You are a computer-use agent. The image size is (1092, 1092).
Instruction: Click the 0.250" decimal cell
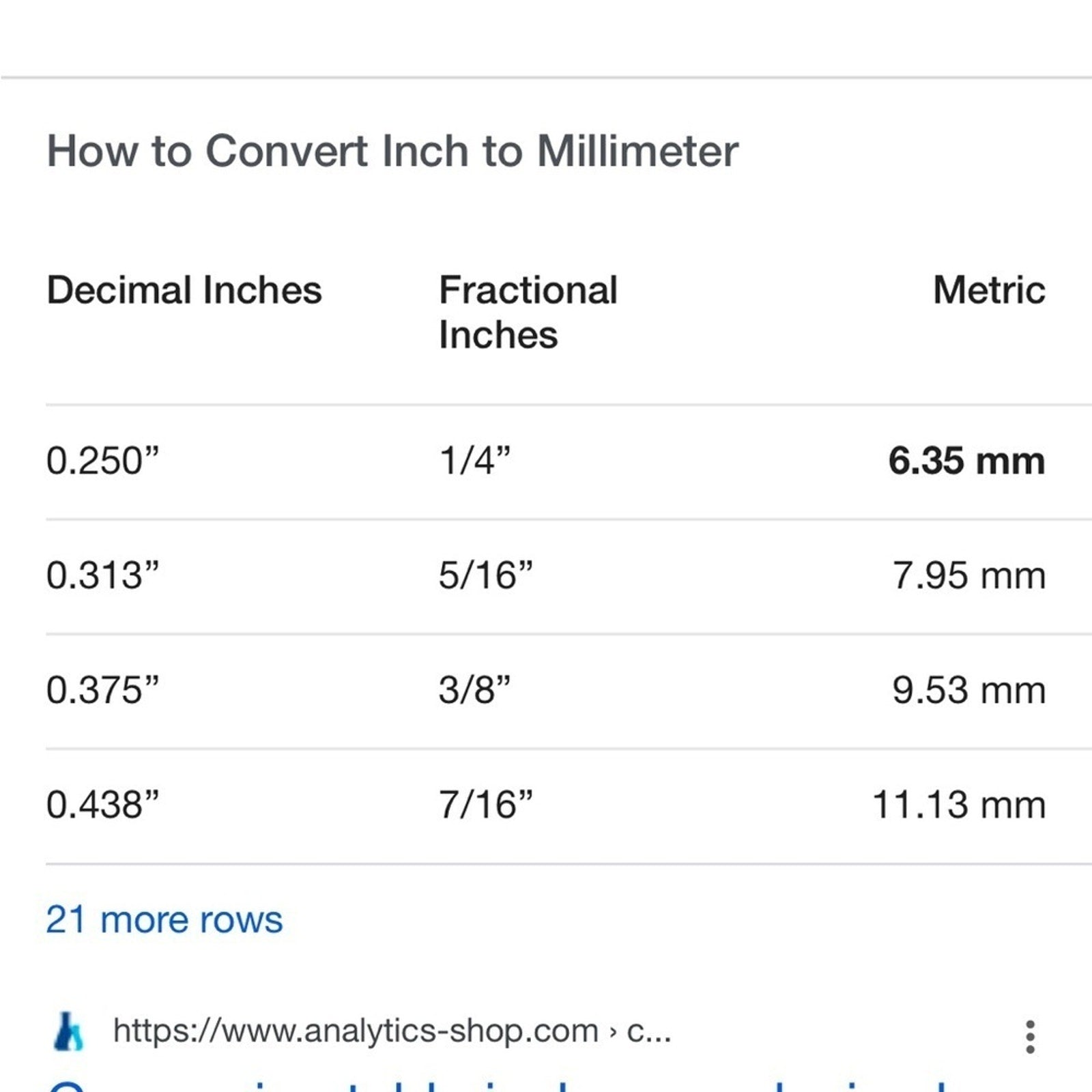(102, 461)
